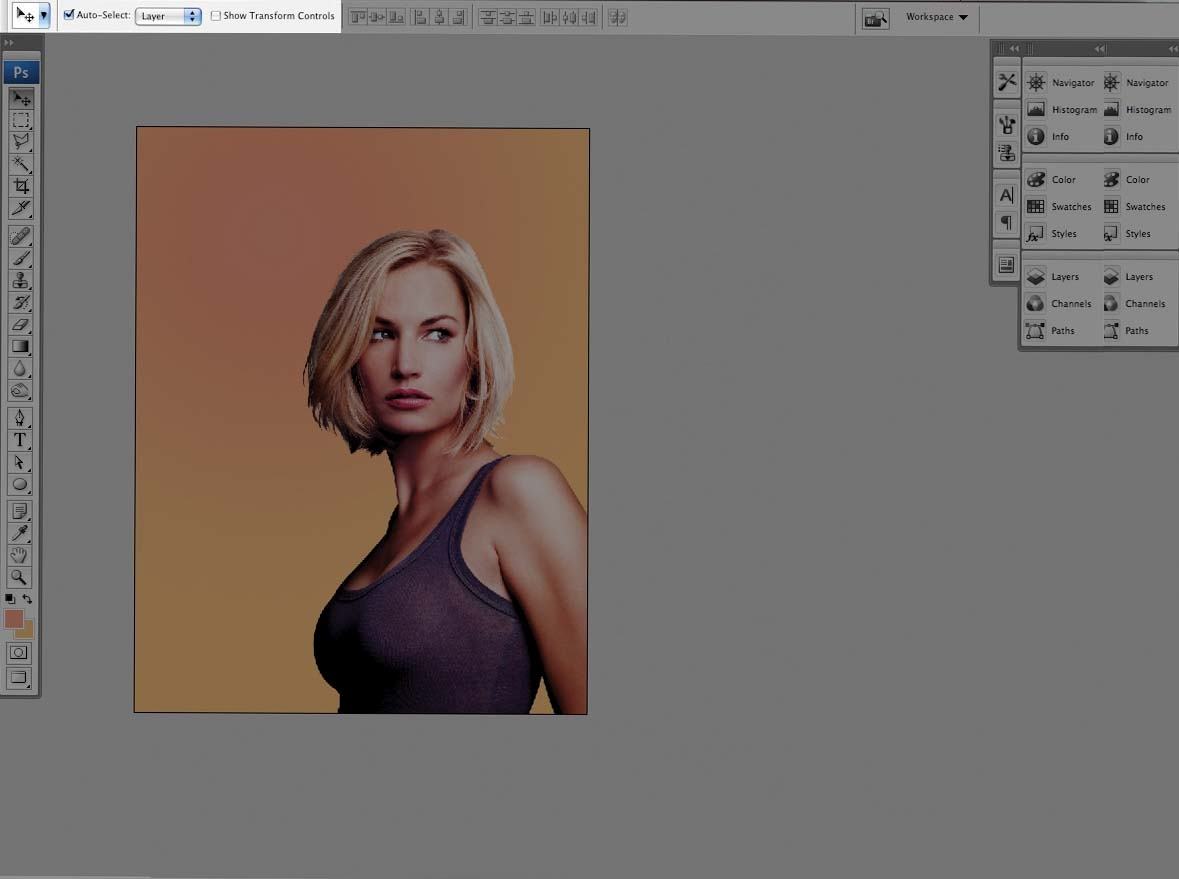Image resolution: width=1179 pixels, height=879 pixels.
Task: Open the Paragraph panel icon
Action: 1007,223
